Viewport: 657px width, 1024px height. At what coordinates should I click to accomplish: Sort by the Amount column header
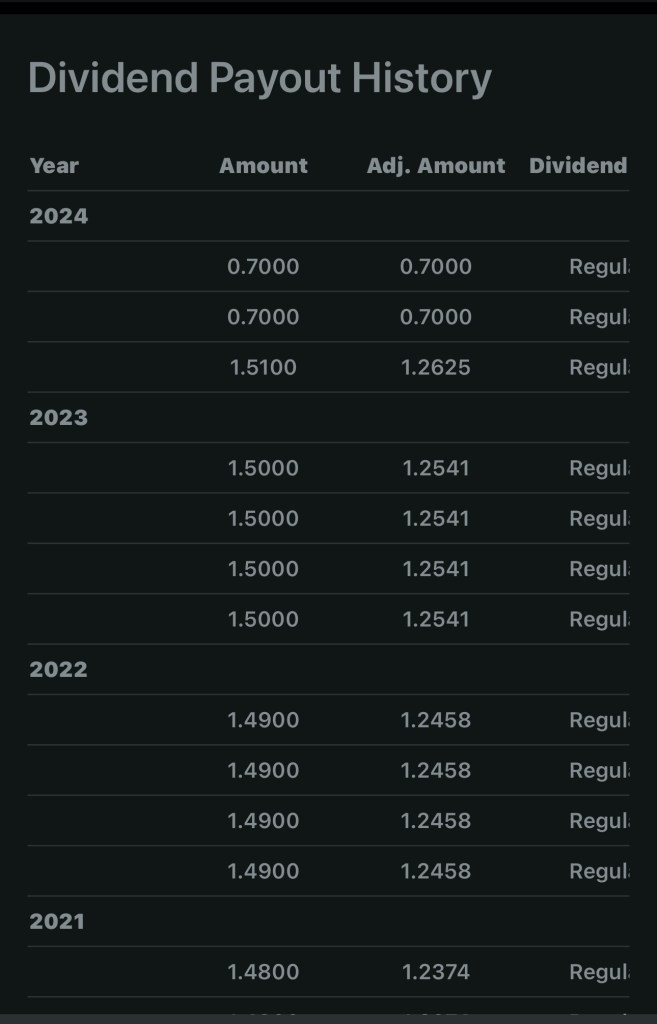(x=263, y=166)
